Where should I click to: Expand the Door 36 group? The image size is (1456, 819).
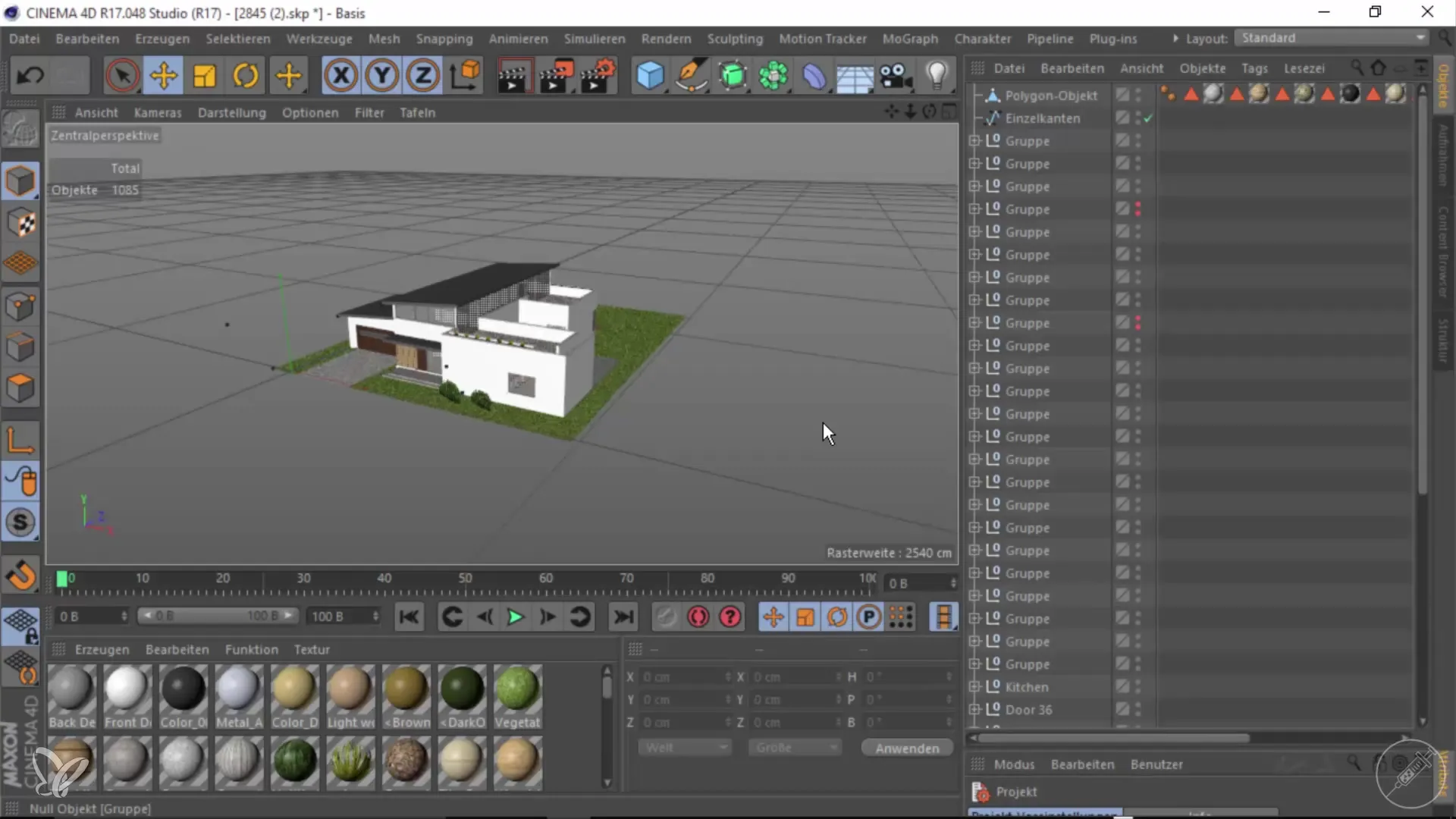pos(974,710)
